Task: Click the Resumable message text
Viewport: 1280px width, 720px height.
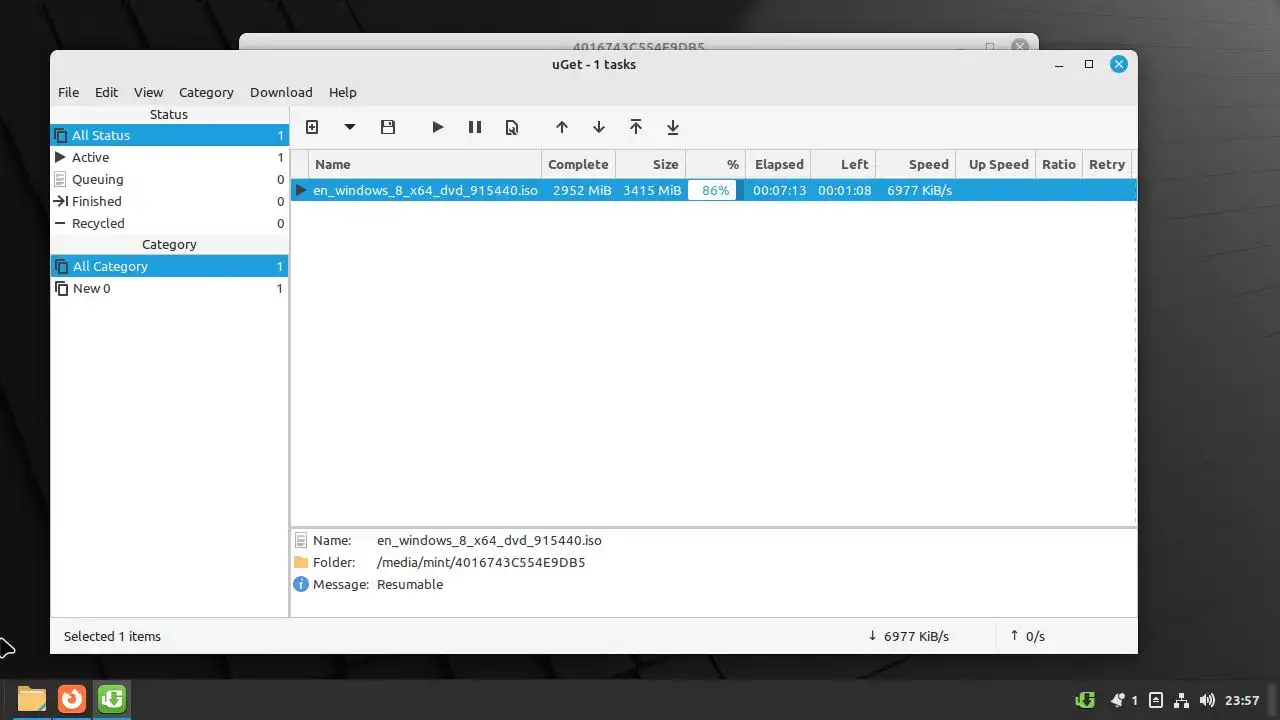Action: 410,584
